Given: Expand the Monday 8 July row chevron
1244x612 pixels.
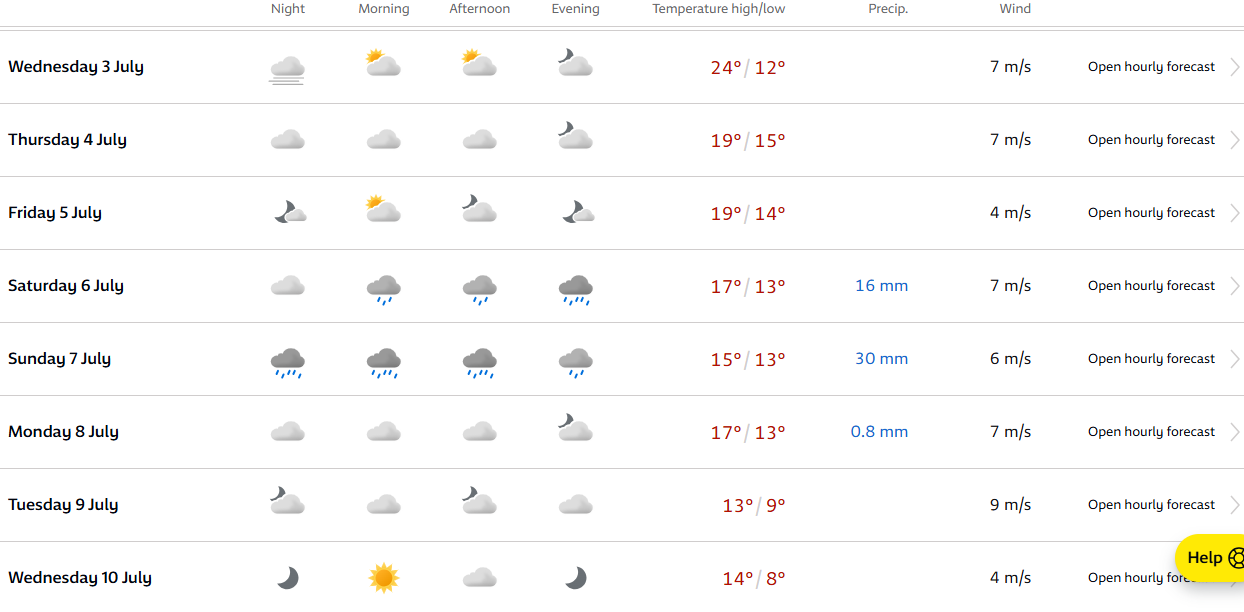Looking at the screenshot, I should pos(1235,432).
